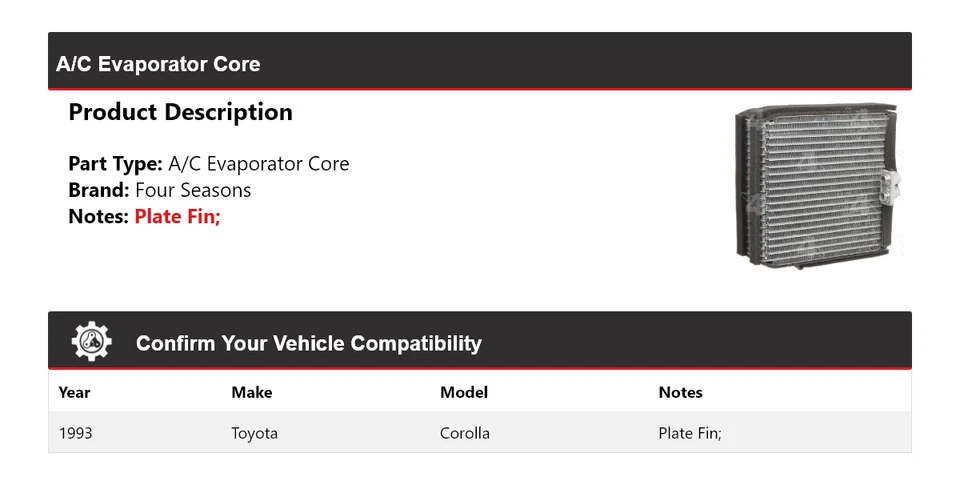The image size is (960, 485).
Task: Click the Model column header
Action: (x=464, y=392)
